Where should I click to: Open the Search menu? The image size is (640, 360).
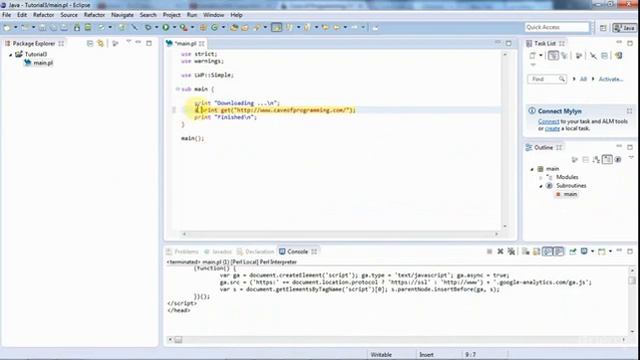pos(148,15)
